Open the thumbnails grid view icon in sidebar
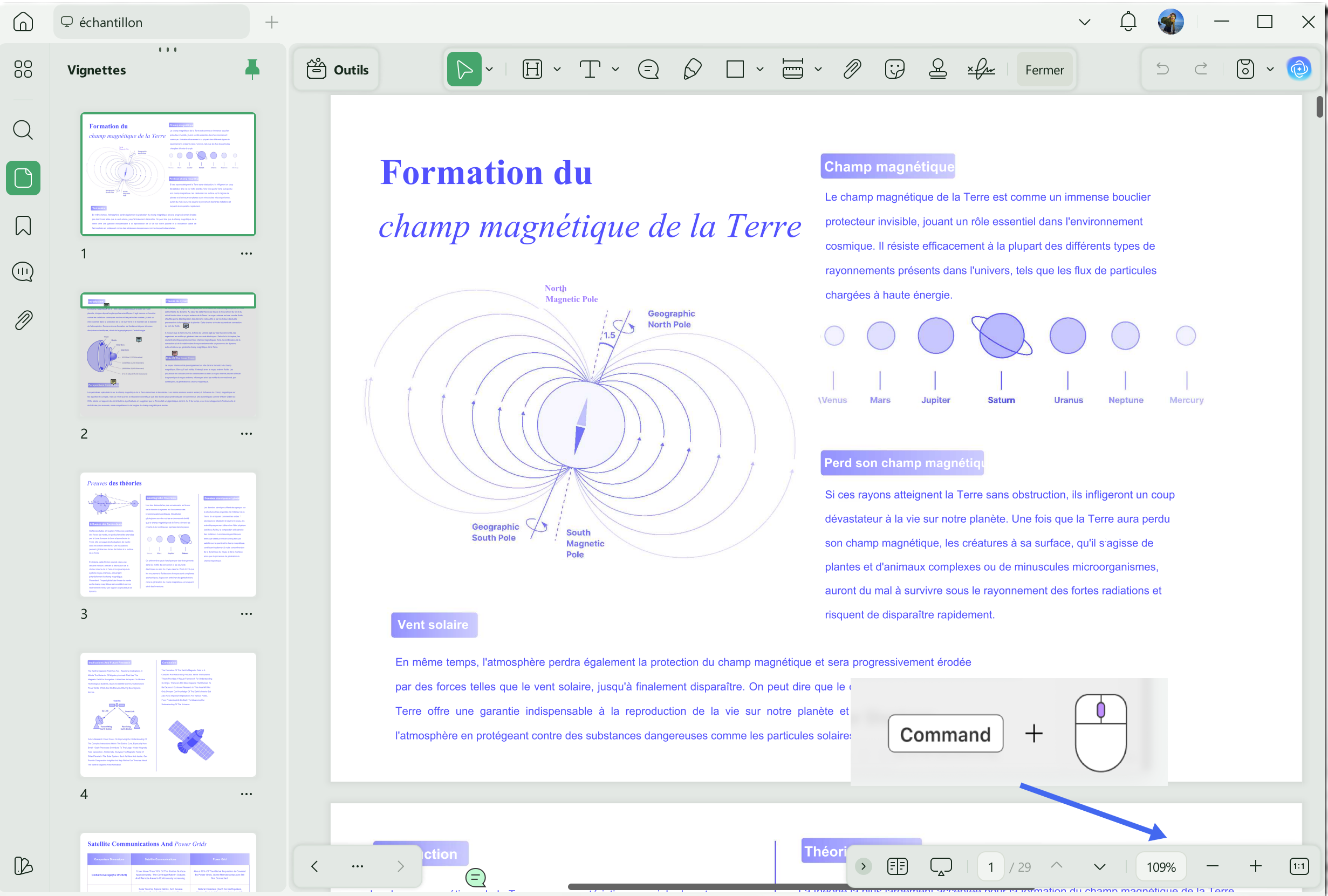 tap(23, 69)
